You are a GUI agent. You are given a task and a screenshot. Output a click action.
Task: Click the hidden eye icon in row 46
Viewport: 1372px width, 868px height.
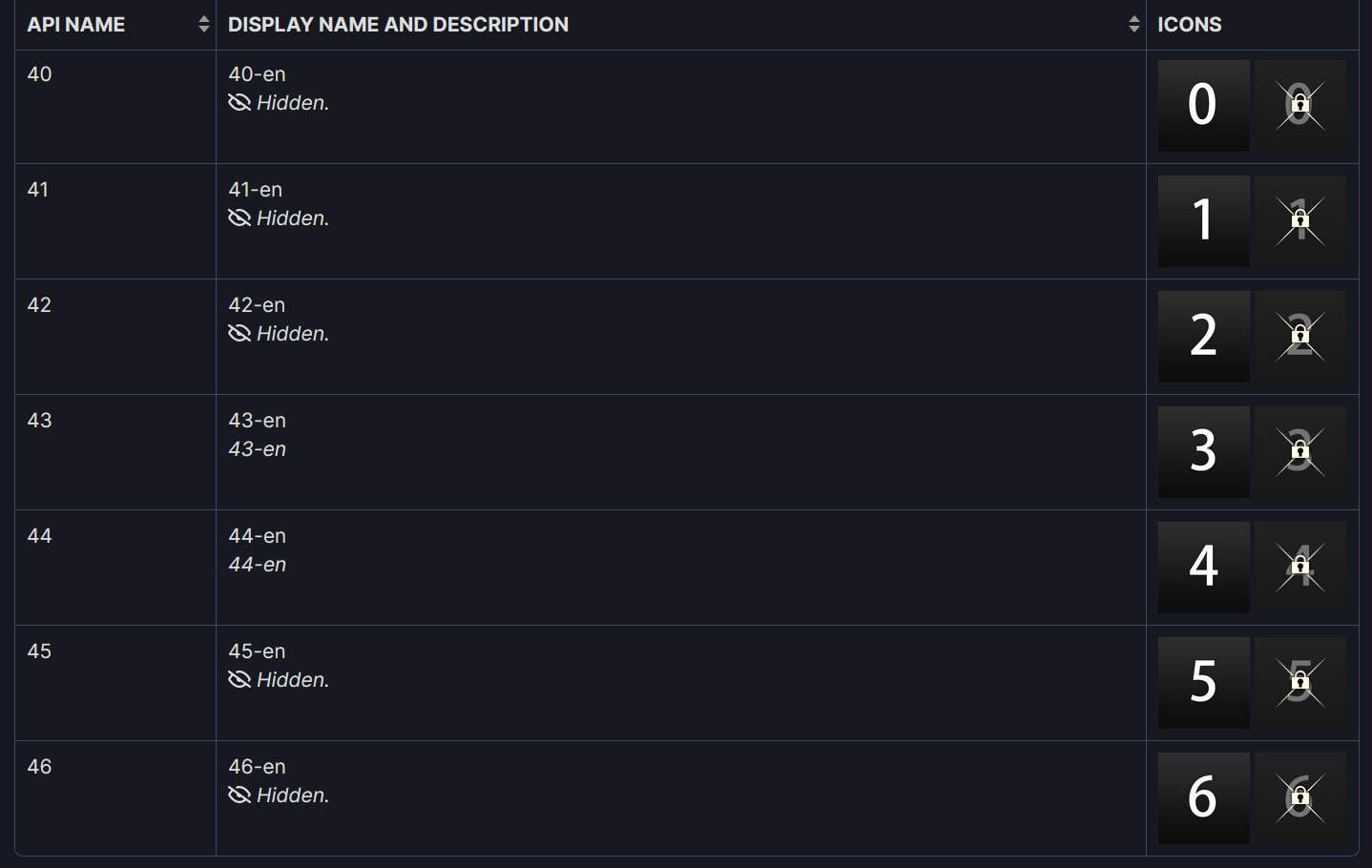[x=239, y=795]
